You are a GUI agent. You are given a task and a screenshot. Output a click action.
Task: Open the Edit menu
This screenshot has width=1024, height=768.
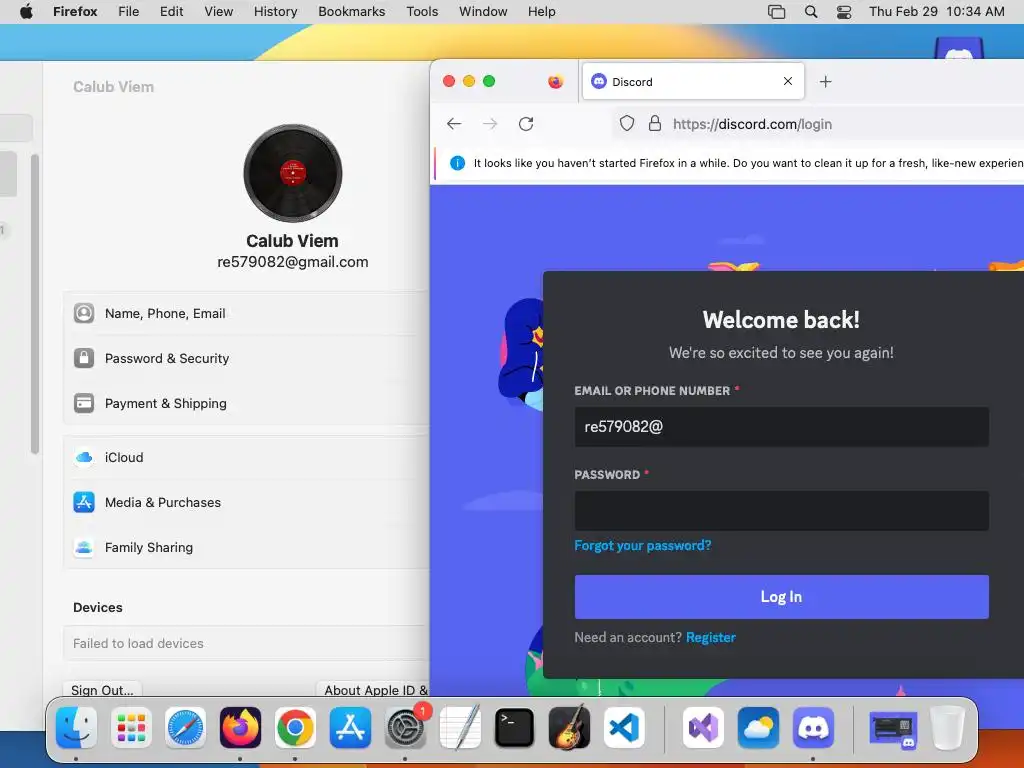coord(171,12)
